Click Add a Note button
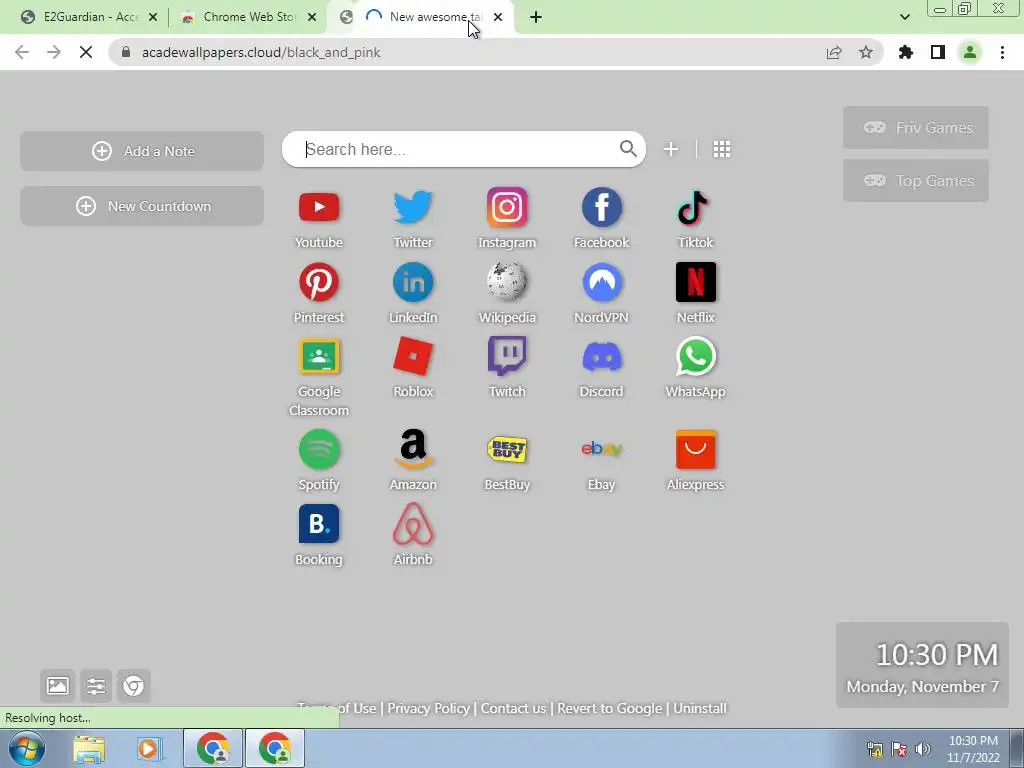Viewport: 1024px width, 768px height. pos(142,151)
